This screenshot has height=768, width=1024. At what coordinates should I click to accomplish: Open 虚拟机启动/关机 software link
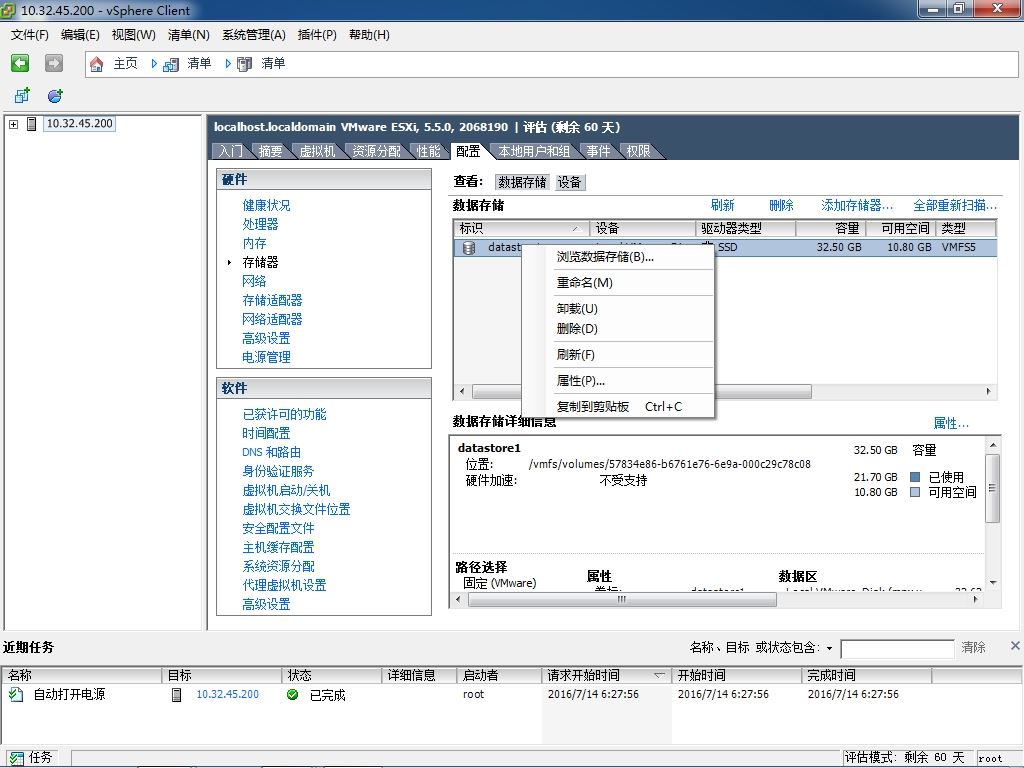pyautogui.click(x=286, y=490)
